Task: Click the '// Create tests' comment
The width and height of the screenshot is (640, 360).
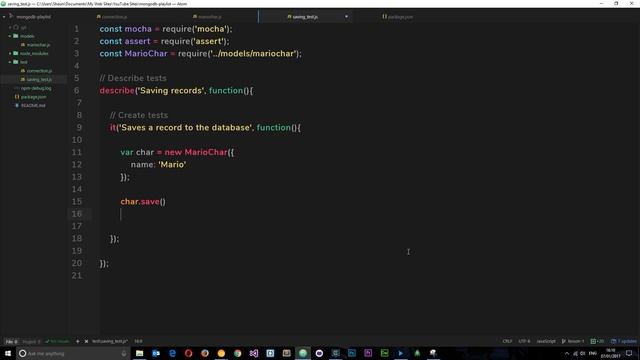Action: tap(139, 115)
